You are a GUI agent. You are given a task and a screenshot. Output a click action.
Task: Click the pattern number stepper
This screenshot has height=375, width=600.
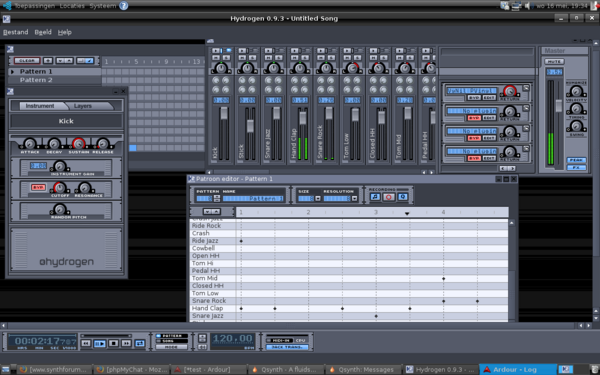tap(217, 199)
